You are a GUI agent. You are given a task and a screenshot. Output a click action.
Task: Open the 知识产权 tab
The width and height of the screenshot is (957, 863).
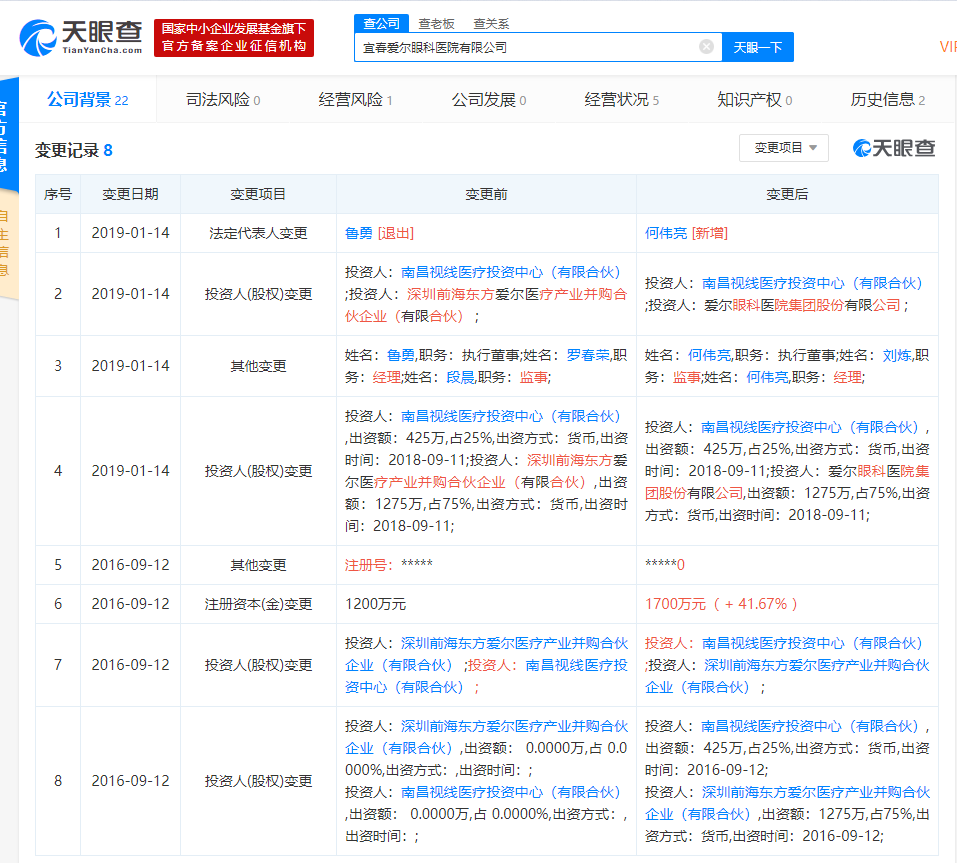point(754,100)
